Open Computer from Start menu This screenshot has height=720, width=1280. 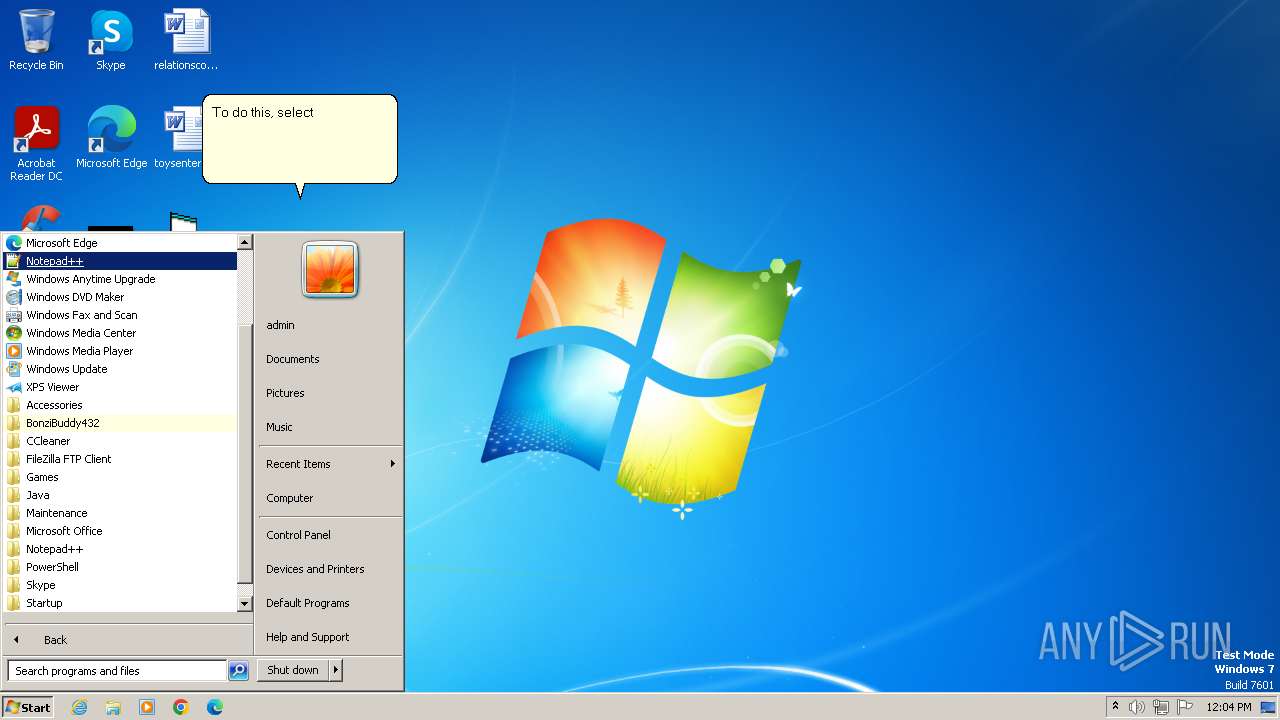click(330, 498)
